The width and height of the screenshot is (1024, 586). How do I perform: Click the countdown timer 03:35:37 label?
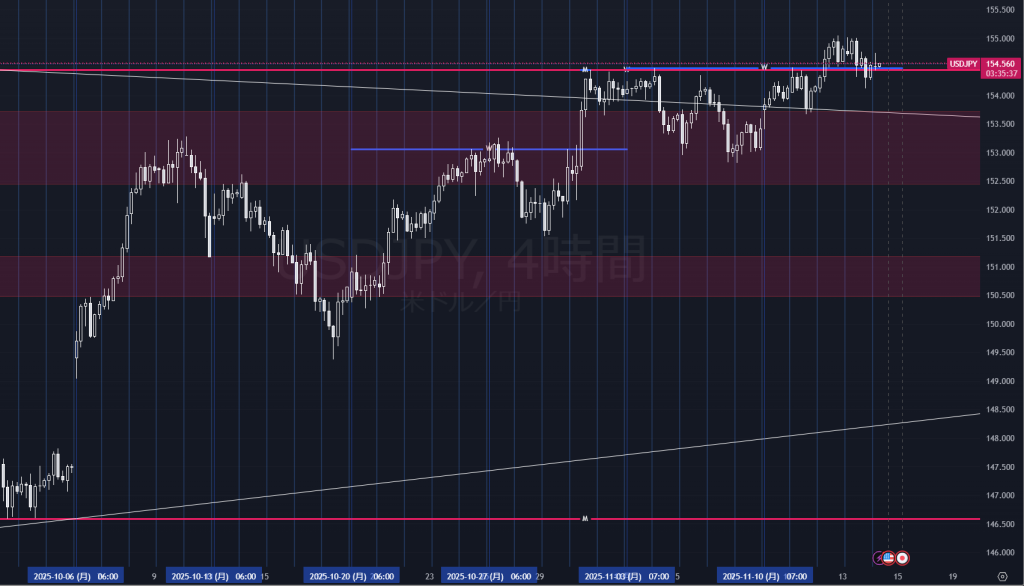(x=1001, y=74)
